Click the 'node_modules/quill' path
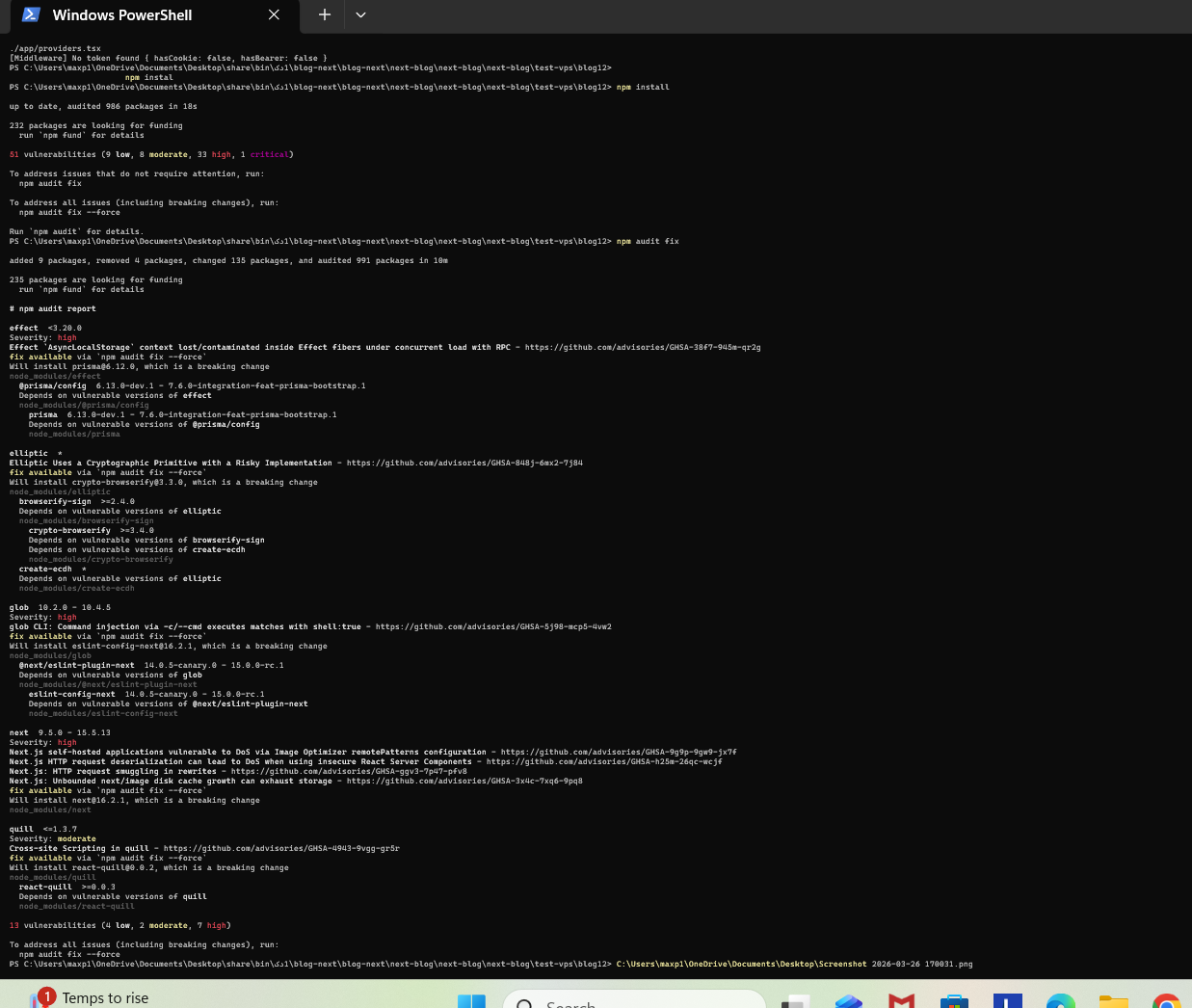The width and height of the screenshot is (1192, 1008). click(52, 877)
